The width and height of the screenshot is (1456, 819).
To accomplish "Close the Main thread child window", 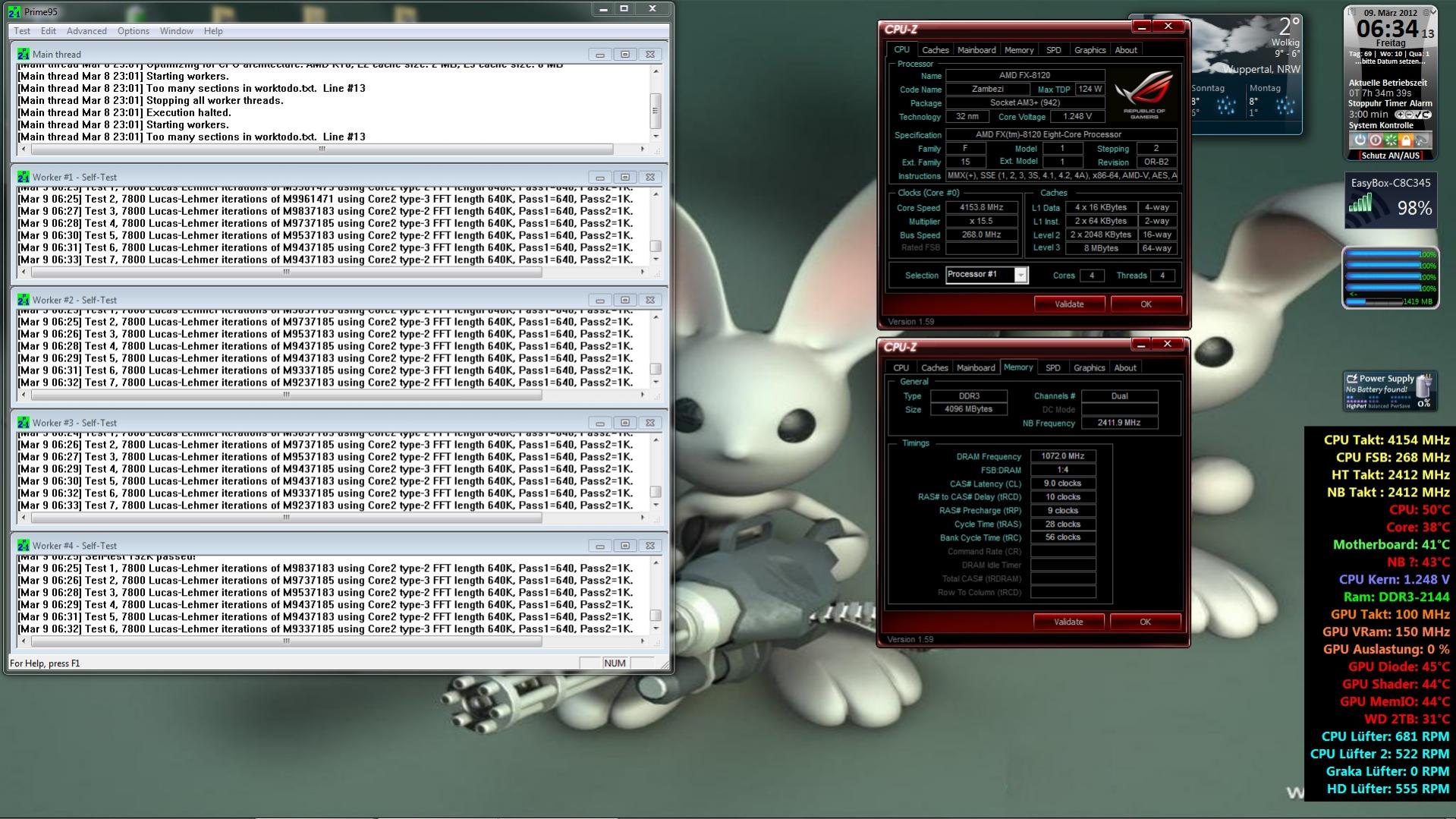I will pos(650,55).
